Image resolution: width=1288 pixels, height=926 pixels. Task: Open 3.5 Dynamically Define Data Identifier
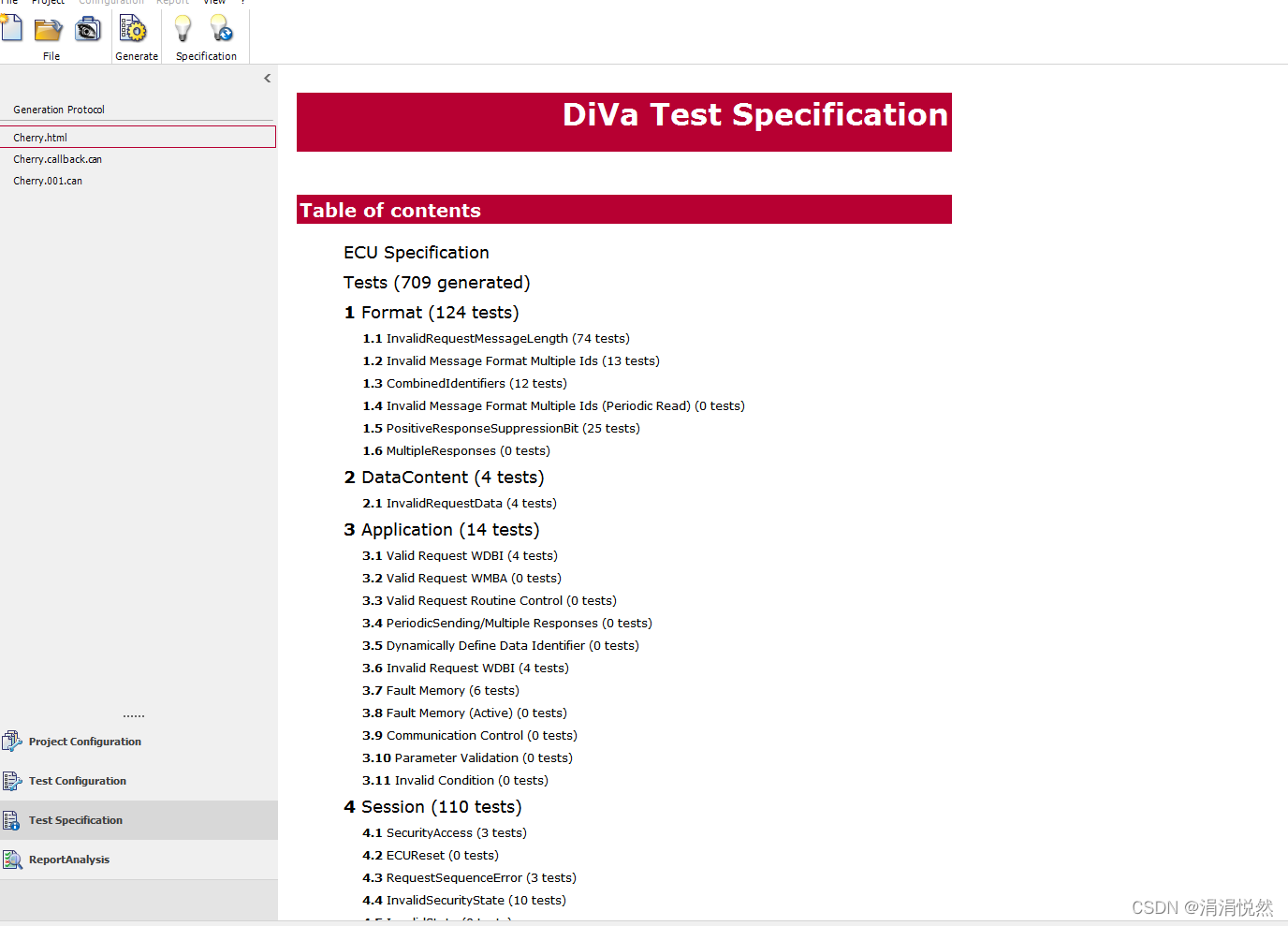pyautogui.click(x=501, y=646)
